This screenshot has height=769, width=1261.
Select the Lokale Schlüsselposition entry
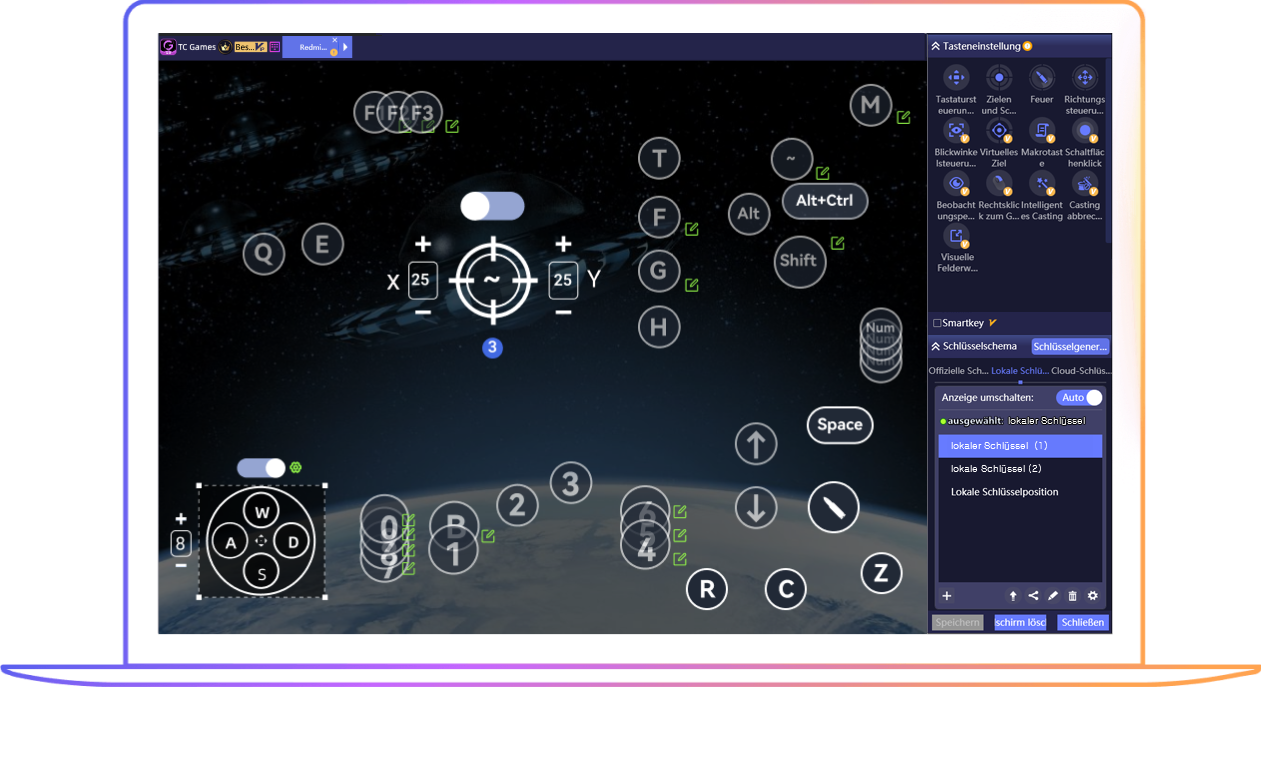click(1020, 492)
